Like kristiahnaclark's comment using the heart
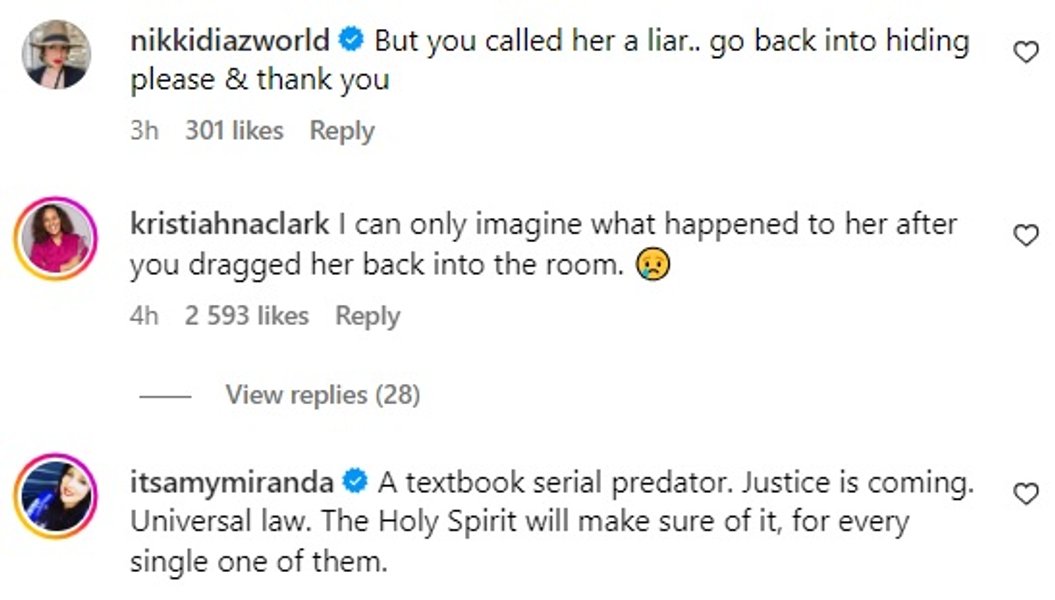 [1025, 235]
